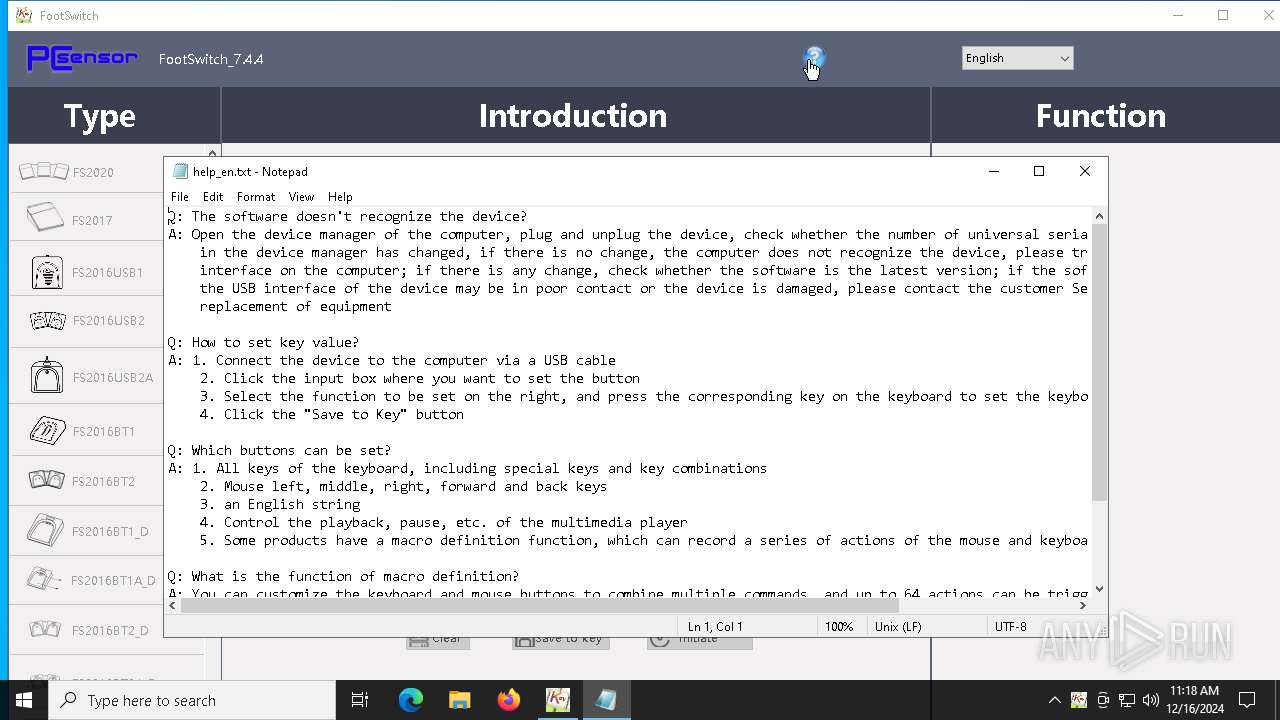
Task: Click the "Ln 1, Col 1" status entry
Action: 715,626
